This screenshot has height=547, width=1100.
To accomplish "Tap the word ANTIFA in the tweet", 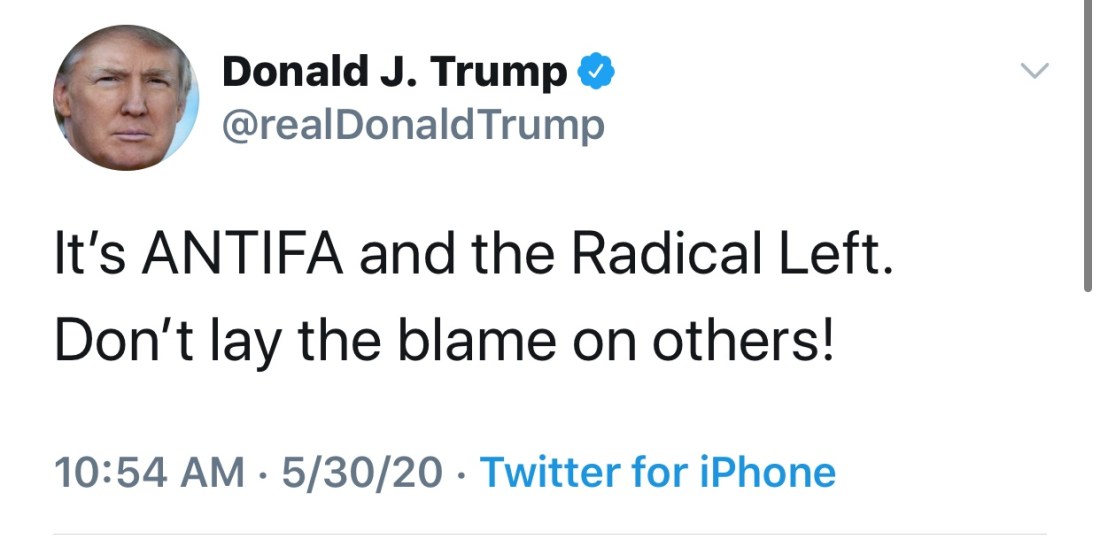I will tap(245, 257).
